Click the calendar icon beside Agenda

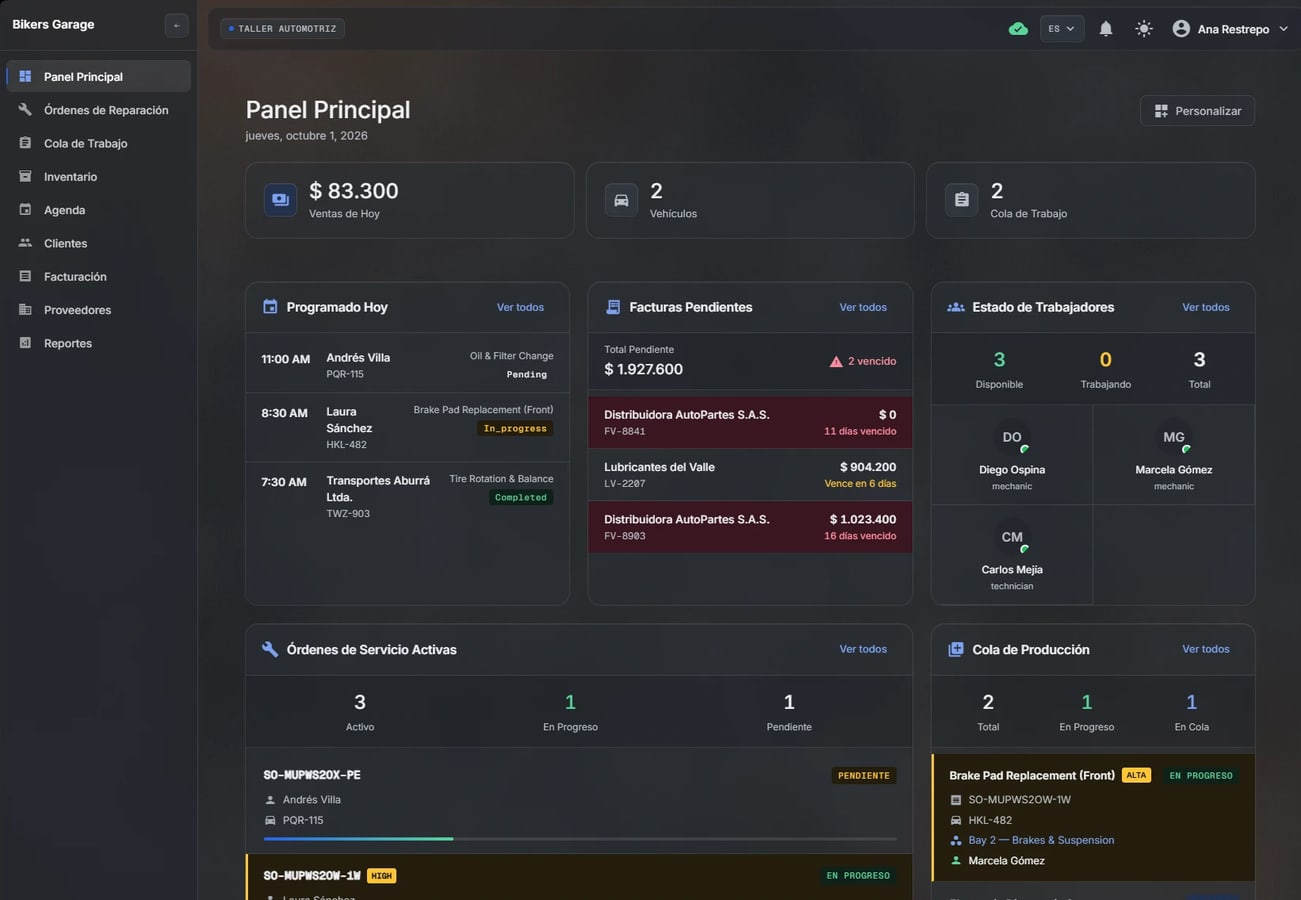click(25, 210)
